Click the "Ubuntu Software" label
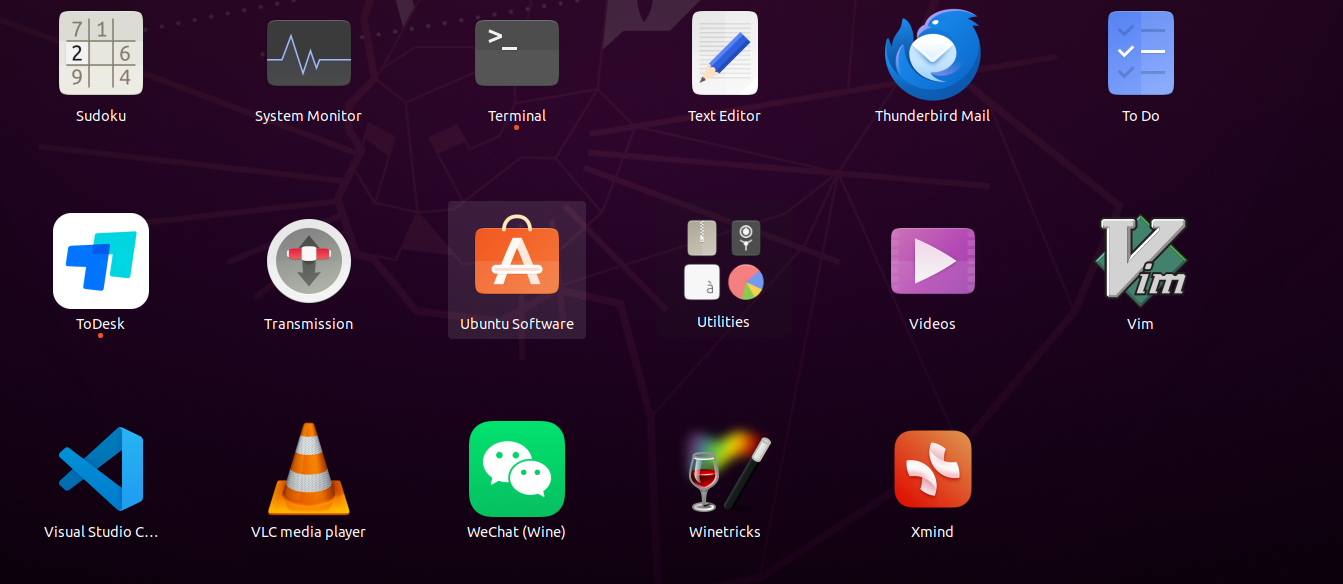1343x584 pixels. tap(517, 324)
